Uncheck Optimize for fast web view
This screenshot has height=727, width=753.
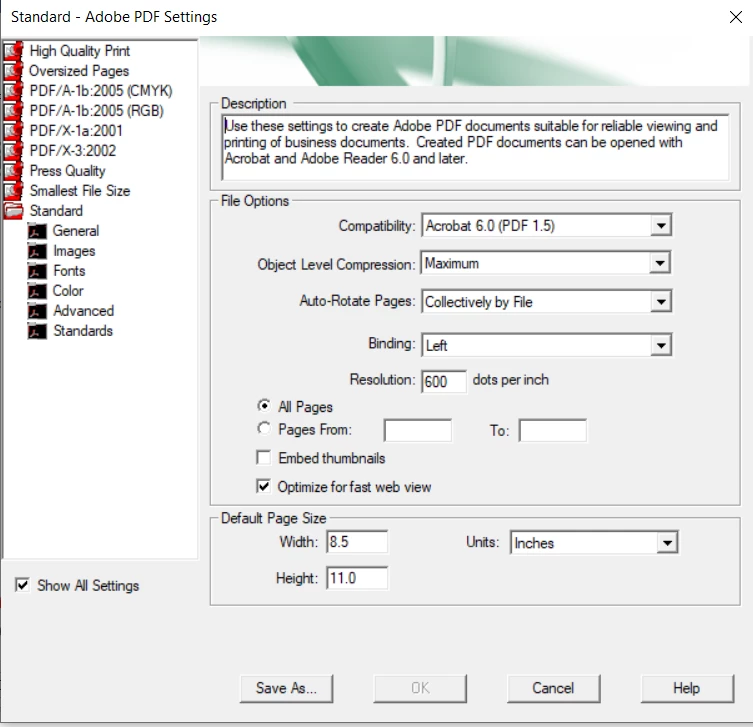point(264,486)
